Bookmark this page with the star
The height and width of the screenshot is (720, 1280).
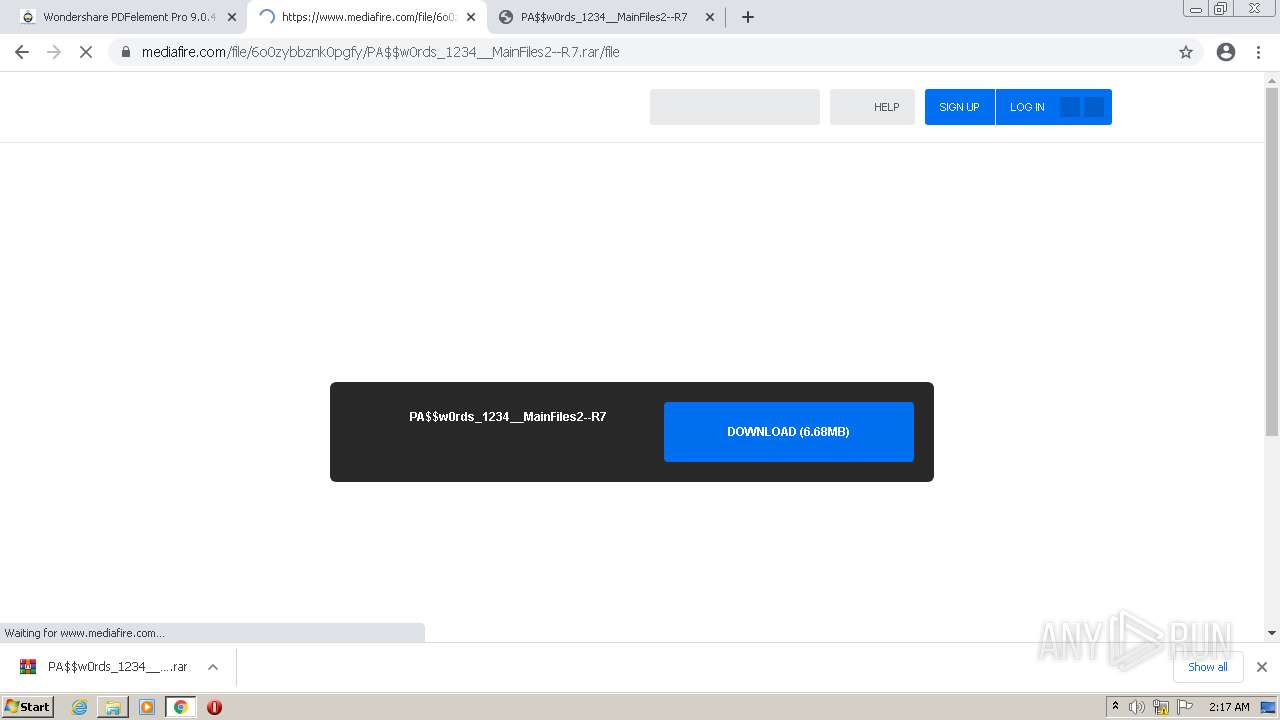tap(1186, 52)
